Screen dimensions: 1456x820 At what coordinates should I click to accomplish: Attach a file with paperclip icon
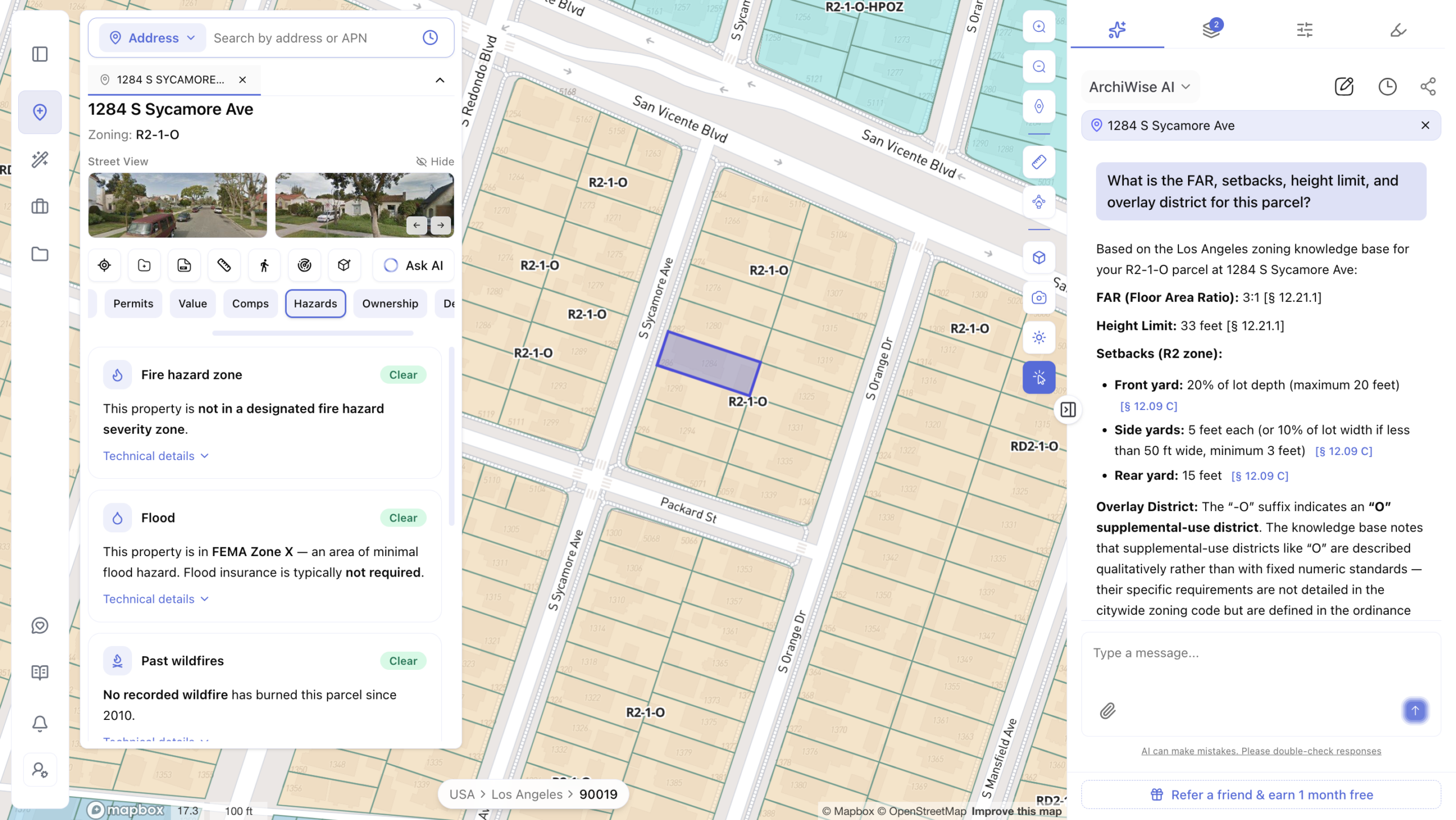(x=1107, y=711)
